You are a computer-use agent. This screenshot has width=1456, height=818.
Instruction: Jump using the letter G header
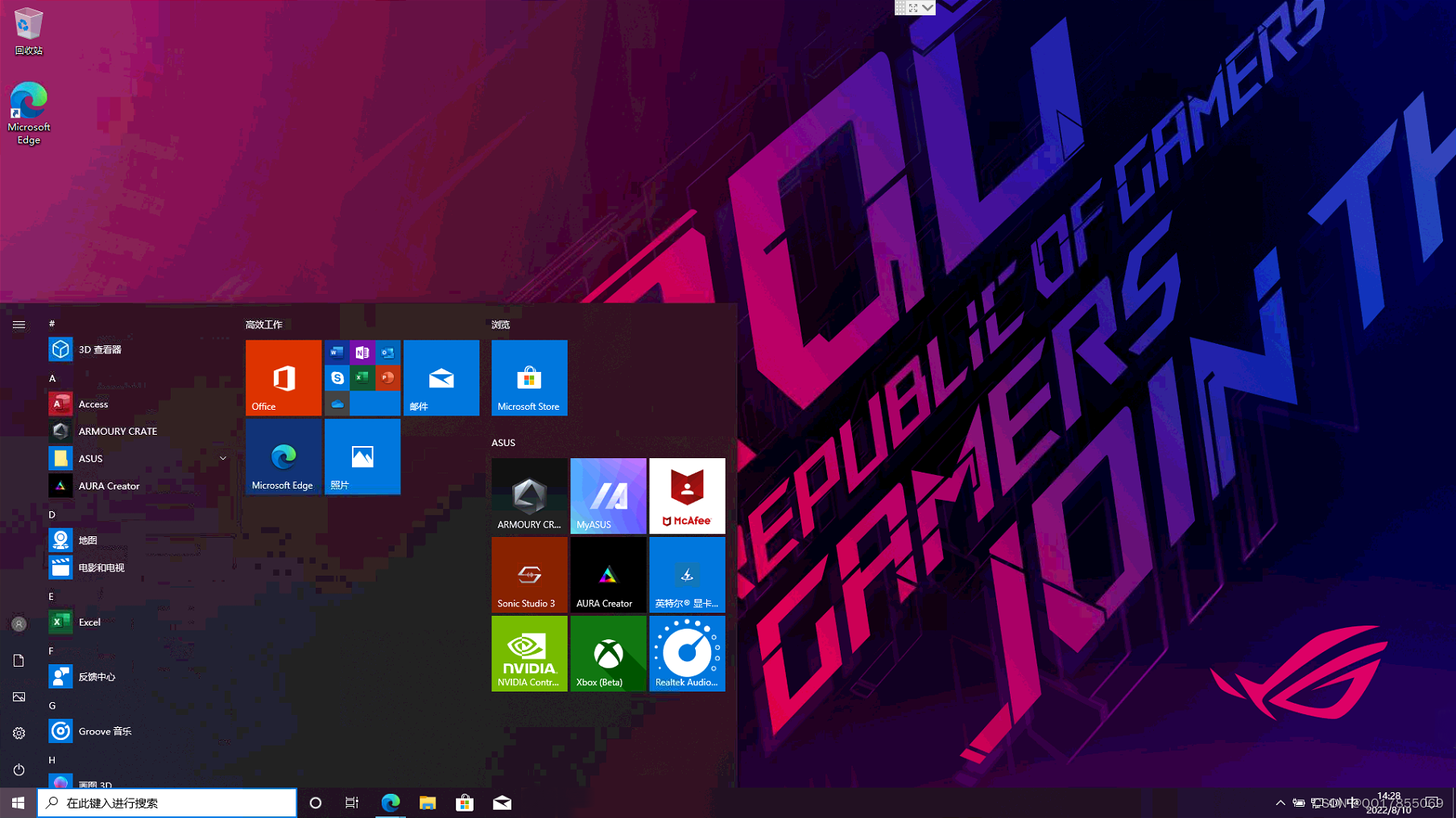point(52,705)
